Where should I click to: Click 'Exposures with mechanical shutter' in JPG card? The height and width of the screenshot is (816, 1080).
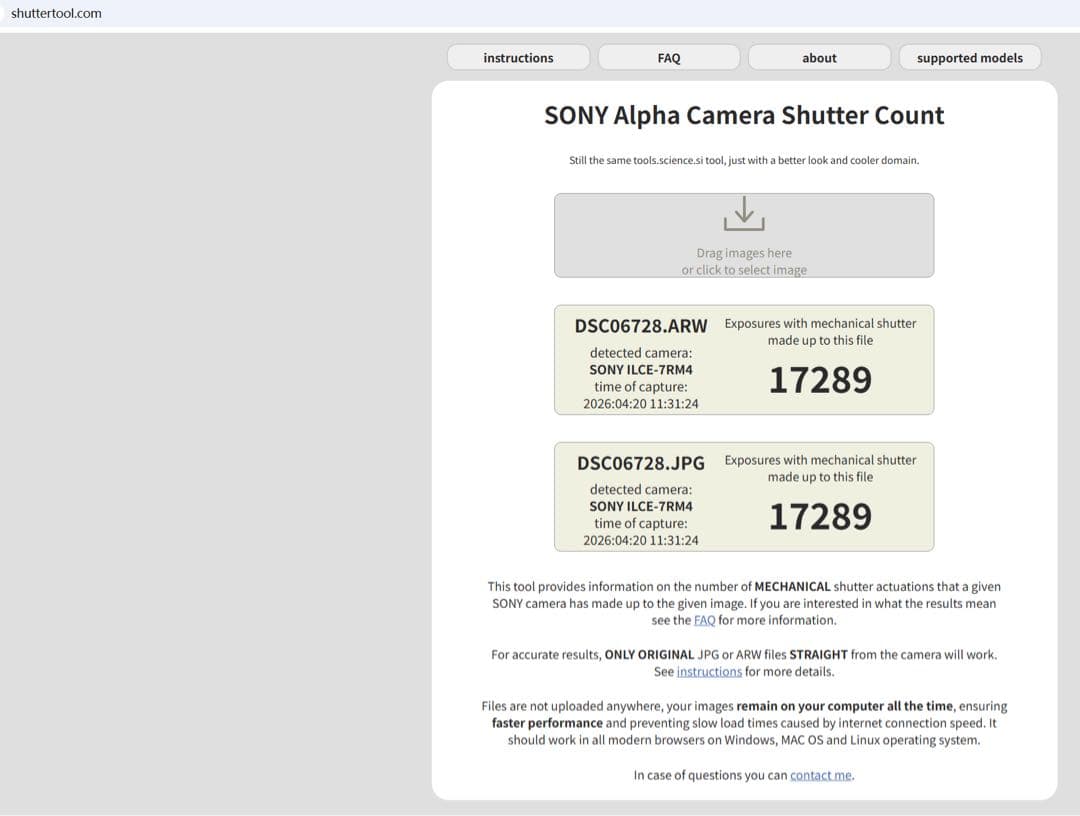pos(820,460)
